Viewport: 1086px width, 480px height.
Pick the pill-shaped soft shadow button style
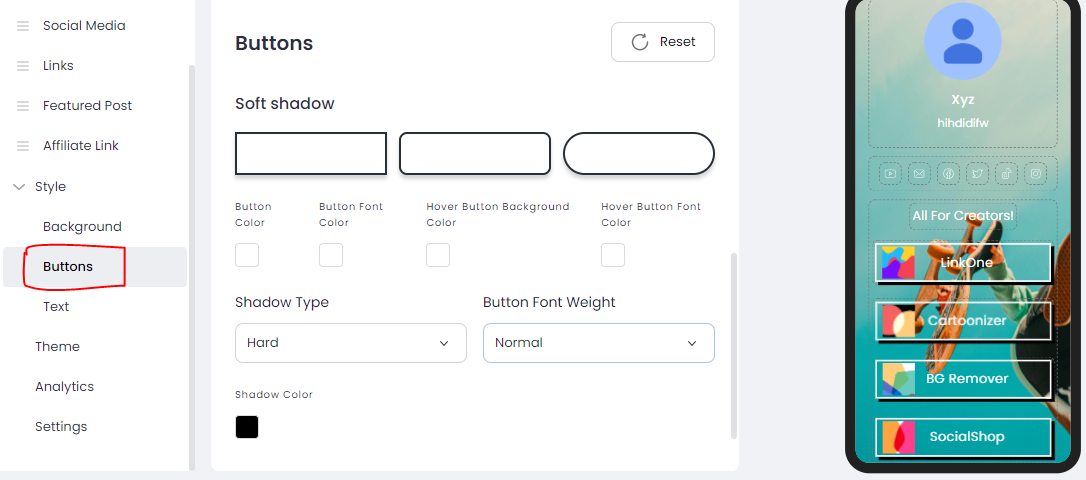click(x=639, y=154)
